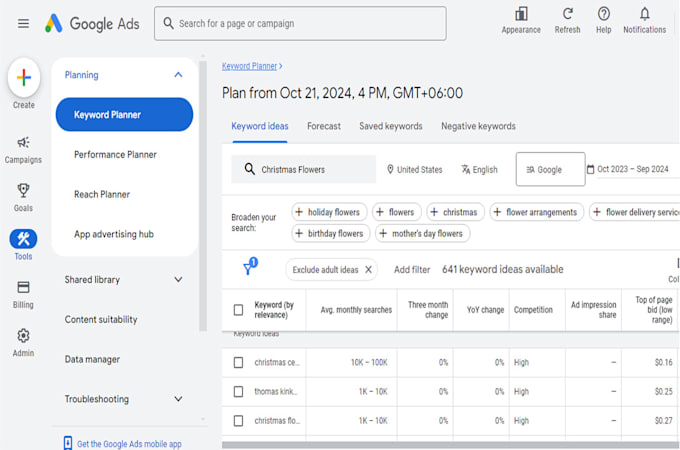Tick checkbox for thomas kink.. row

238,391
